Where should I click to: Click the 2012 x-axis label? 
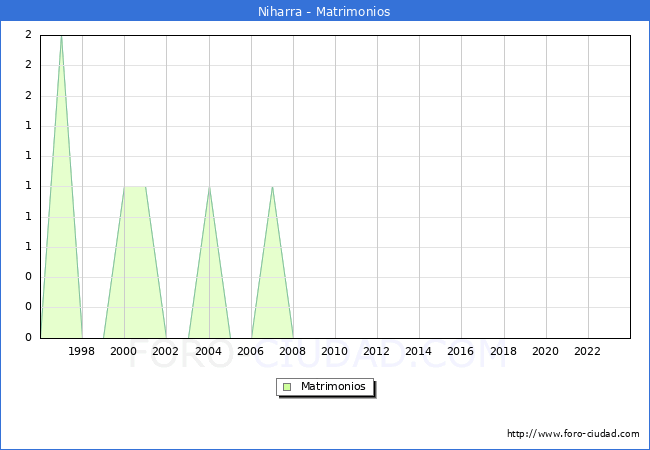pyautogui.click(x=377, y=351)
